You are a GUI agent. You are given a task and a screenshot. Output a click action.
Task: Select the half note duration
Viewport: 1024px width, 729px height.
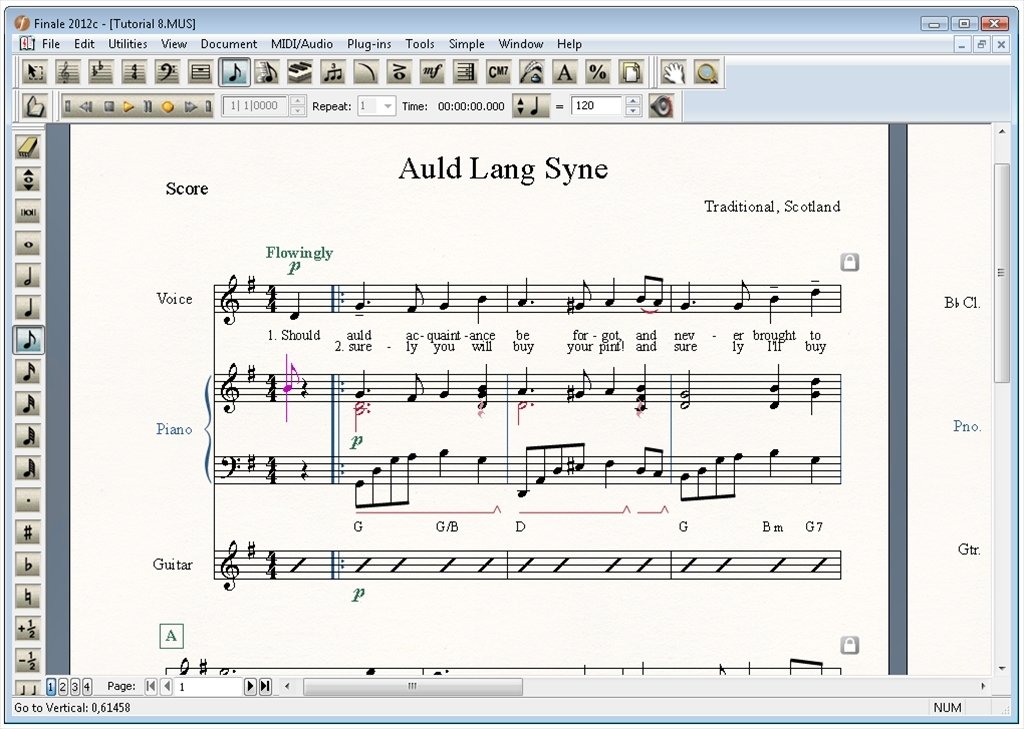pyautogui.click(x=28, y=276)
